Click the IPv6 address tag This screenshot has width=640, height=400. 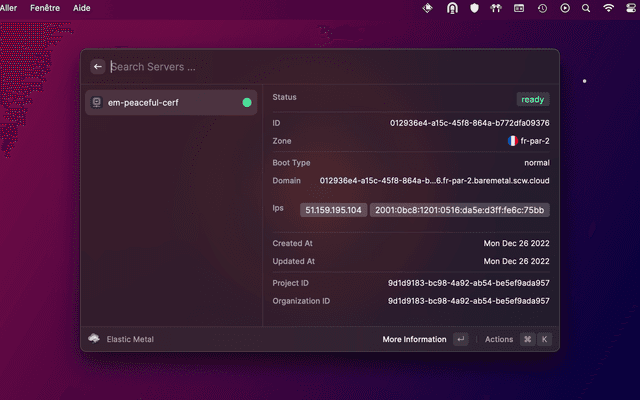(459, 210)
